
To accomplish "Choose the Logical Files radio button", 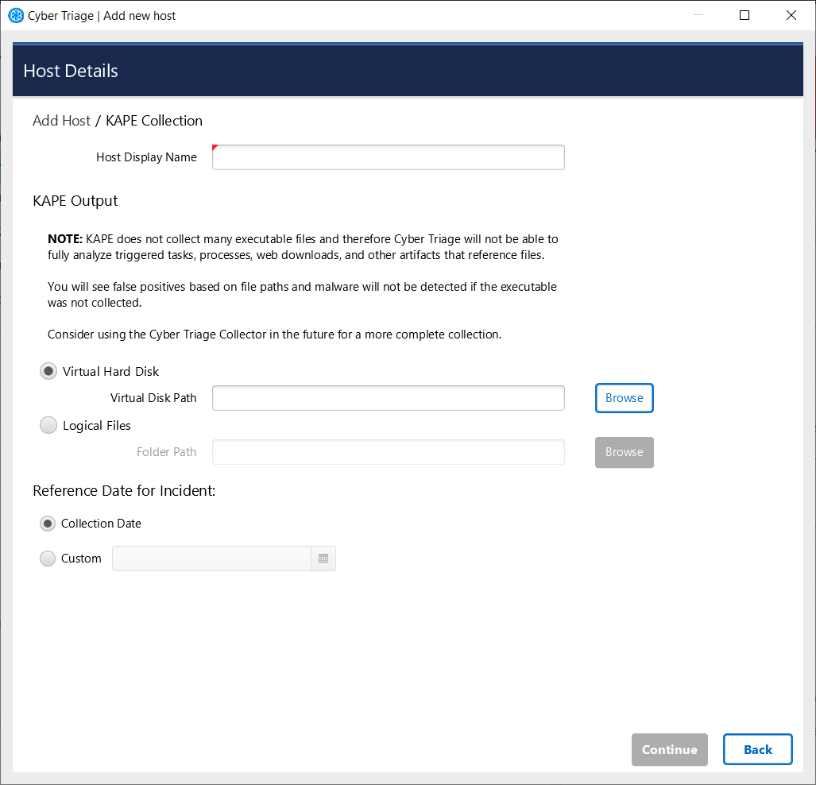I will pos(48,425).
